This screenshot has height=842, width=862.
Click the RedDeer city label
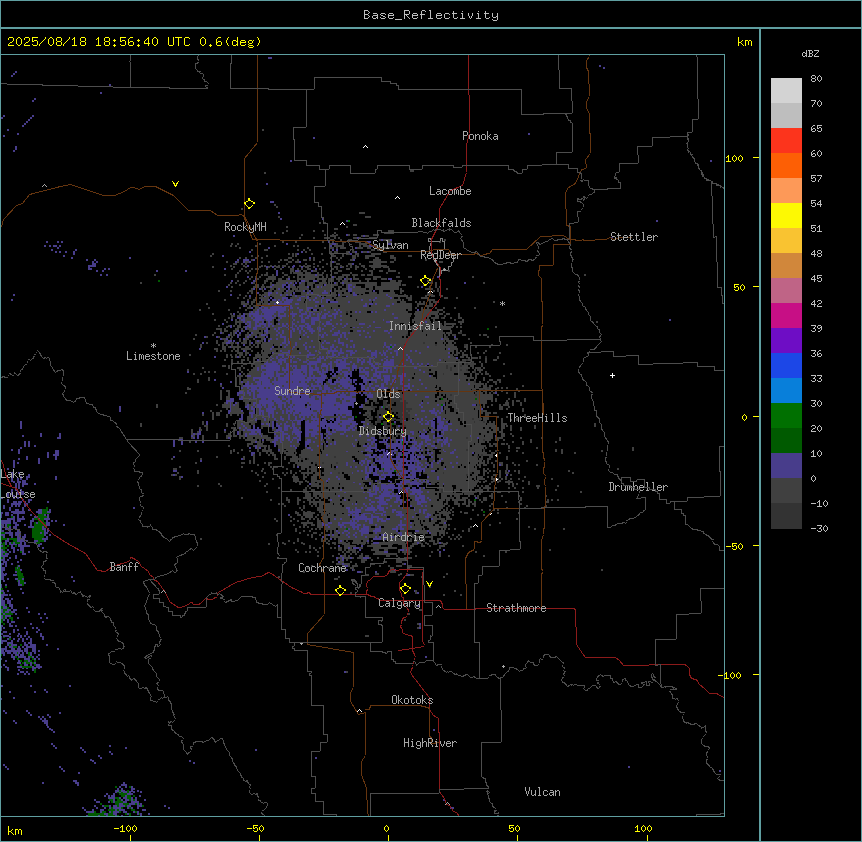click(x=441, y=255)
